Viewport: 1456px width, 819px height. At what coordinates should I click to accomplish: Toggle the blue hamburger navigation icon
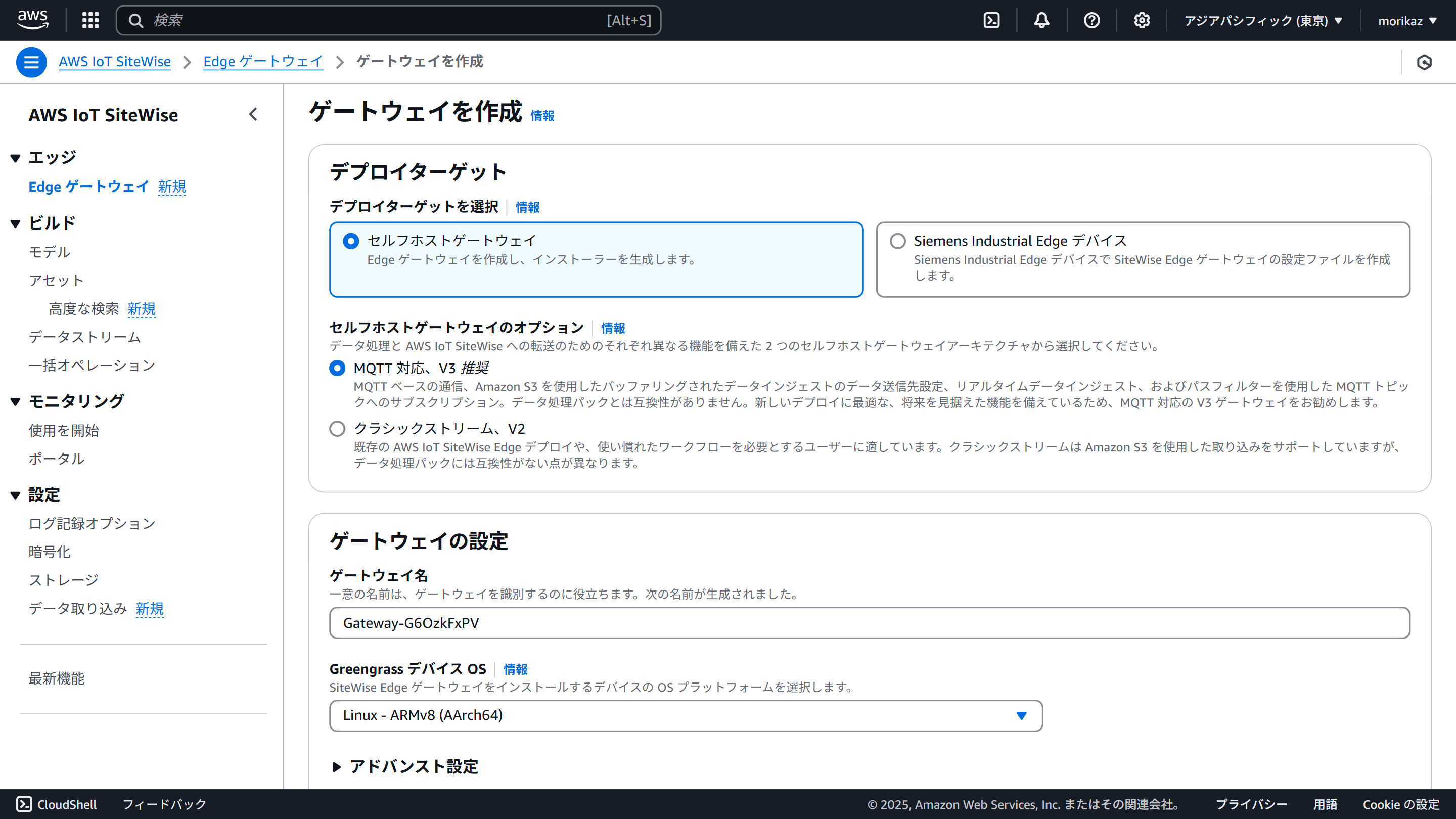point(31,62)
